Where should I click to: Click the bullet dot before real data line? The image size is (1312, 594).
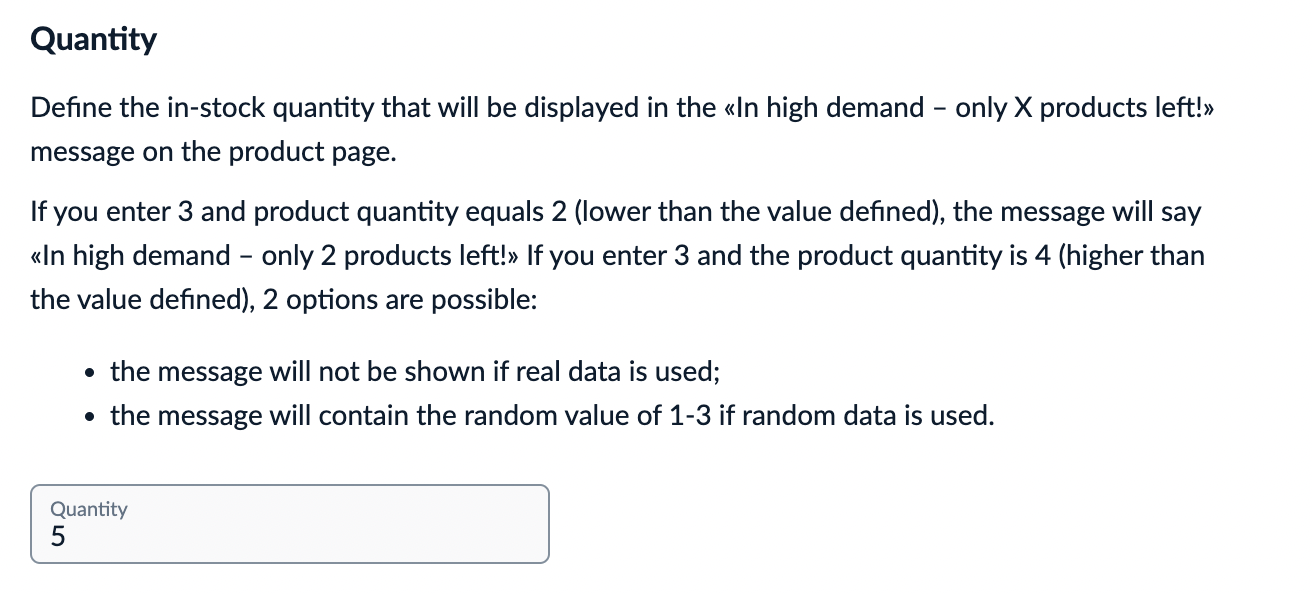[91, 374]
